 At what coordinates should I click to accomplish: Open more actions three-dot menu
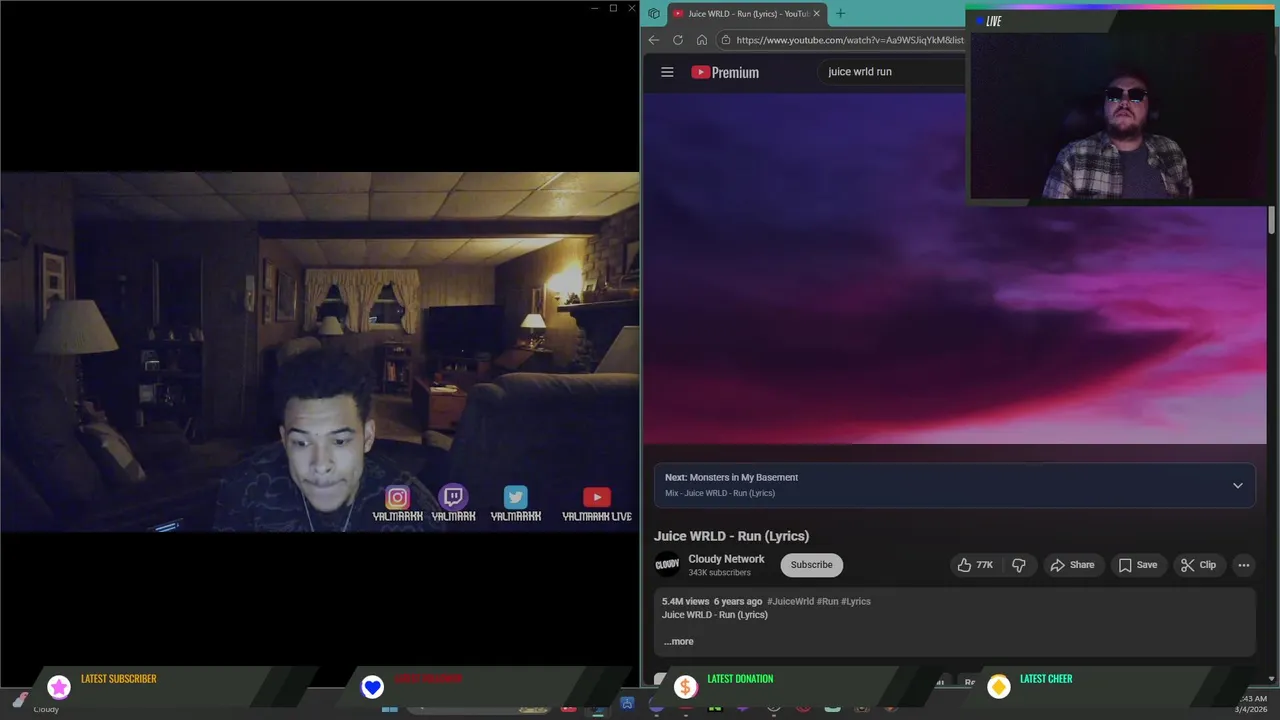[x=1244, y=565]
